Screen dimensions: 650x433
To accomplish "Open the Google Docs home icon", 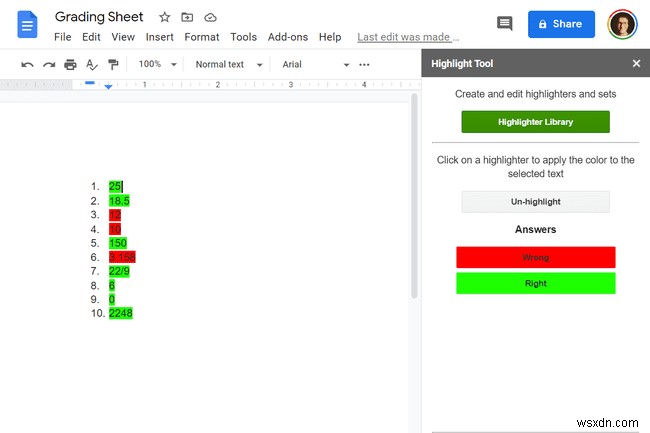I will (x=27, y=24).
